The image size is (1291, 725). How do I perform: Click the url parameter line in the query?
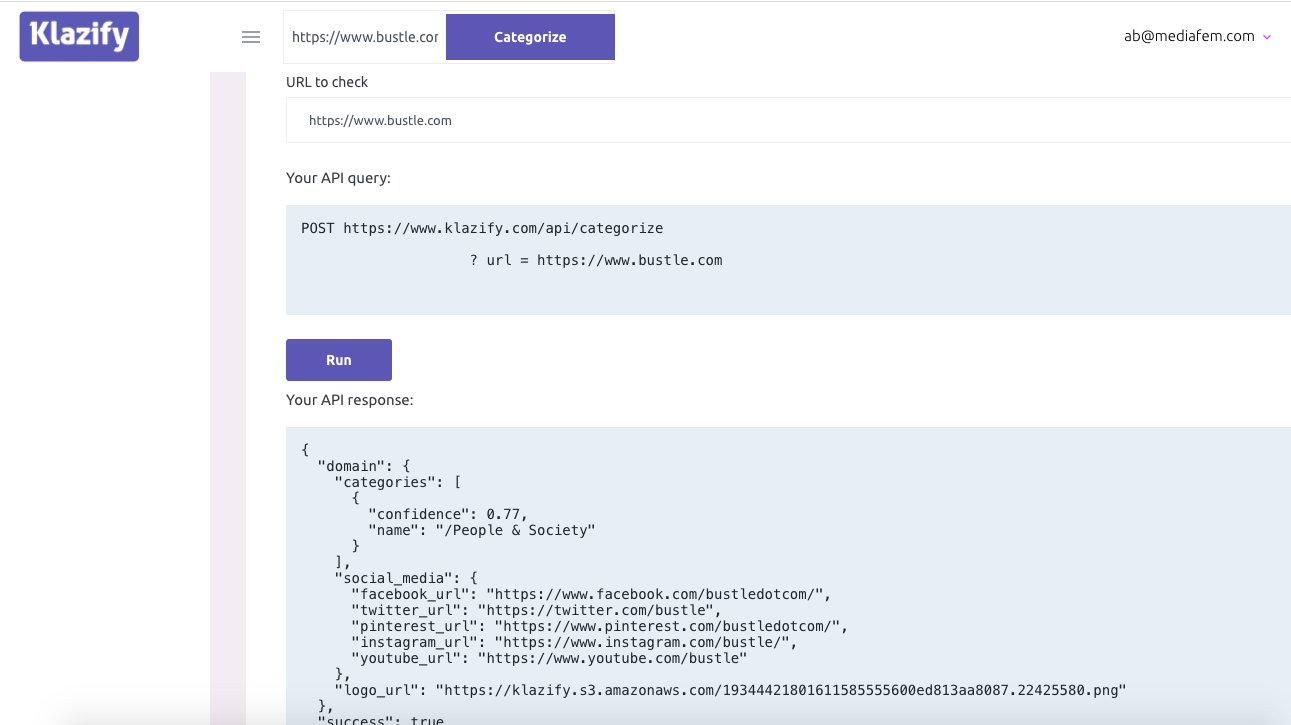click(x=596, y=260)
